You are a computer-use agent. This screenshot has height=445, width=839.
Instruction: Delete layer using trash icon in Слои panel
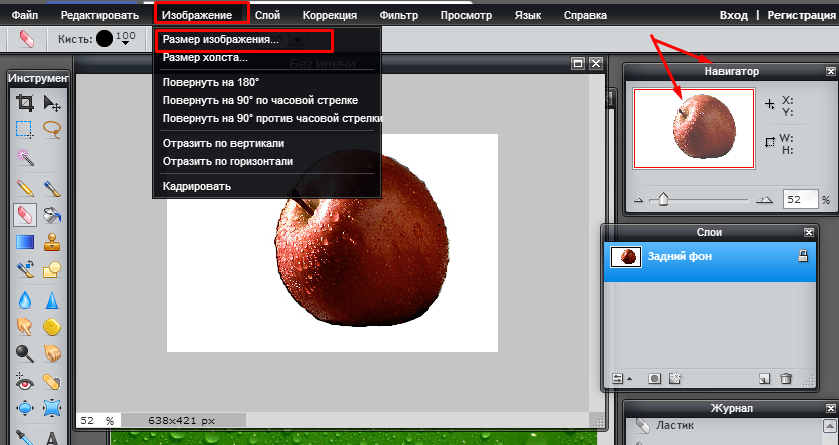(x=786, y=379)
